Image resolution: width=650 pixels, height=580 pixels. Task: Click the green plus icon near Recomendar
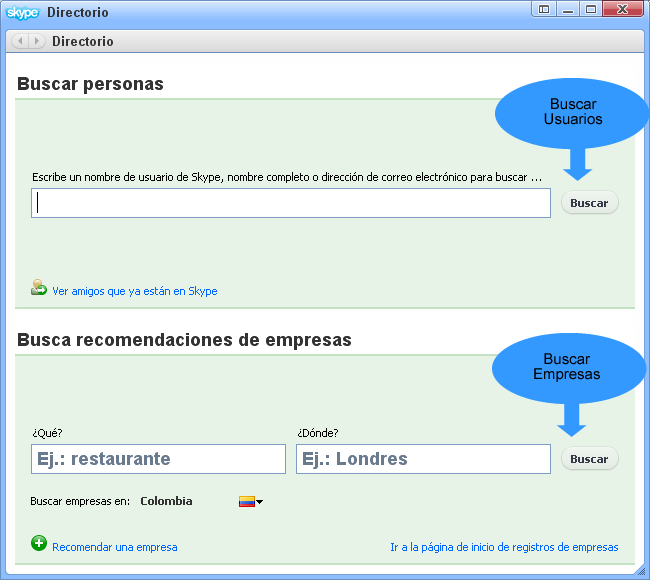(x=39, y=543)
